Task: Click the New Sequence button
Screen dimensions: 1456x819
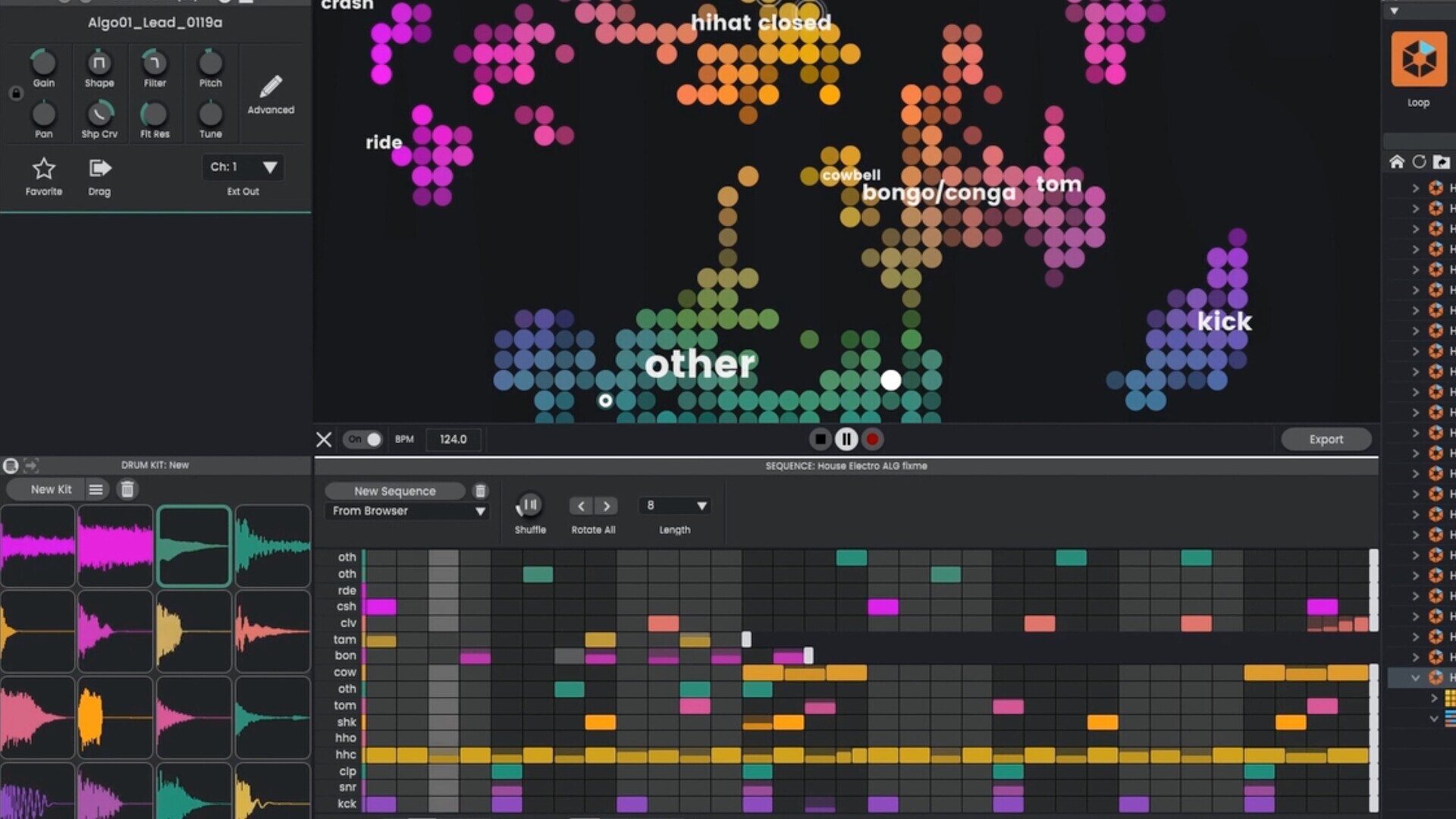Action: (x=394, y=491)
